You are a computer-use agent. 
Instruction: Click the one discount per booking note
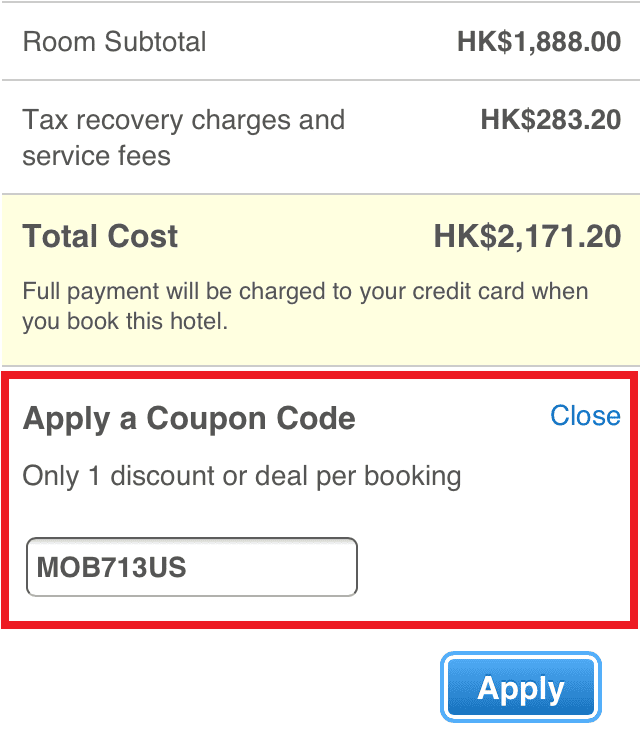[x=242, y=476]
